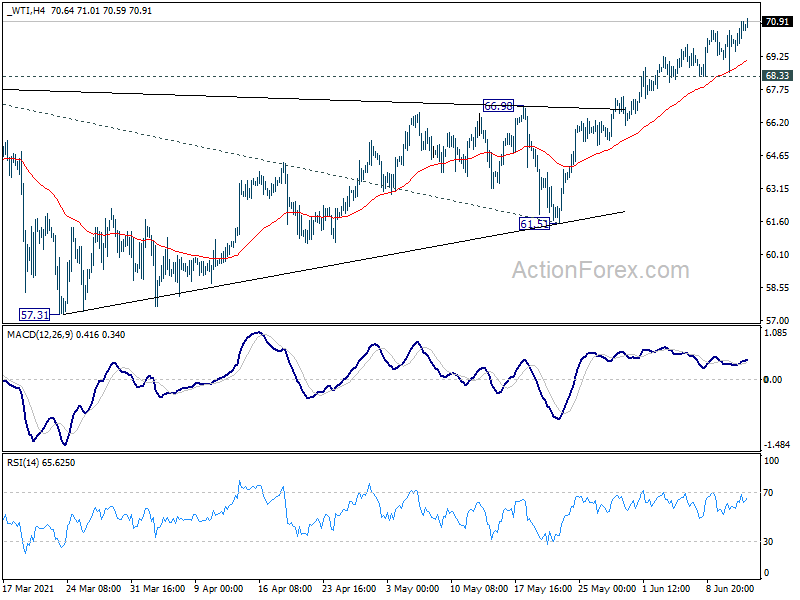The width and height of the screenshot is (800, 600).
Task: Click the current price tag 70.91
Action: click(777, 21)
